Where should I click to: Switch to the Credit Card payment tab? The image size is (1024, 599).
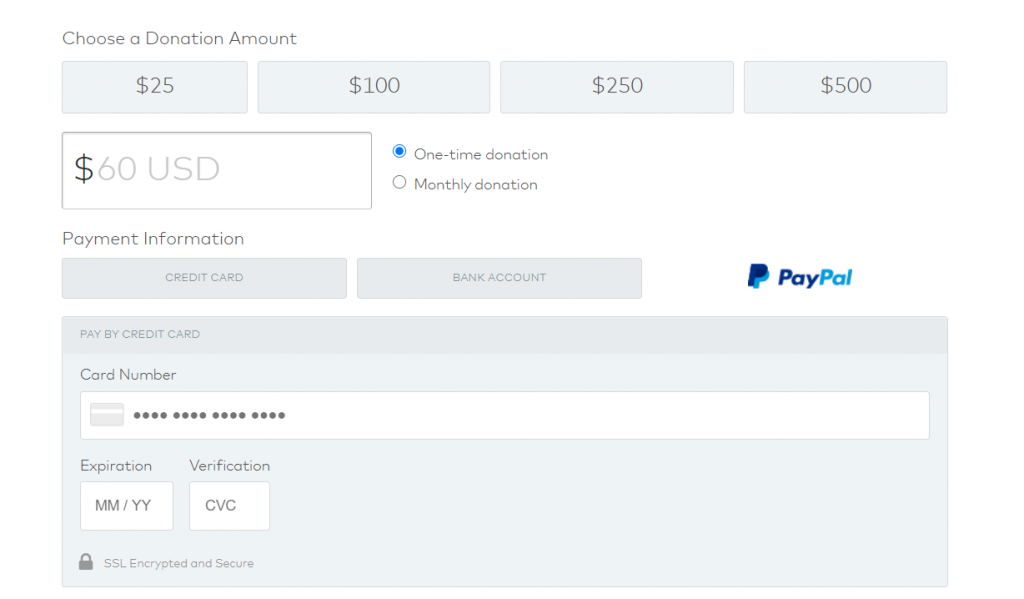click(204, 277)
